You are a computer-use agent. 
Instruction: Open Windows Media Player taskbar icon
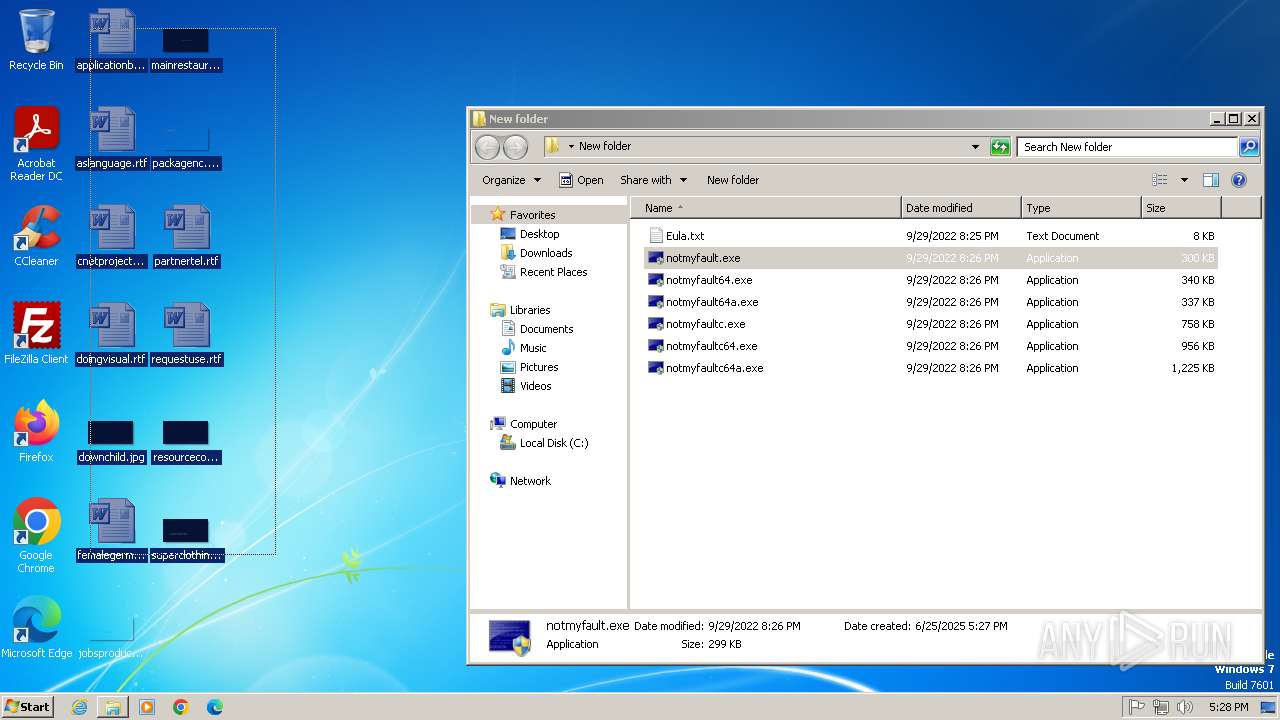[147, 707]
